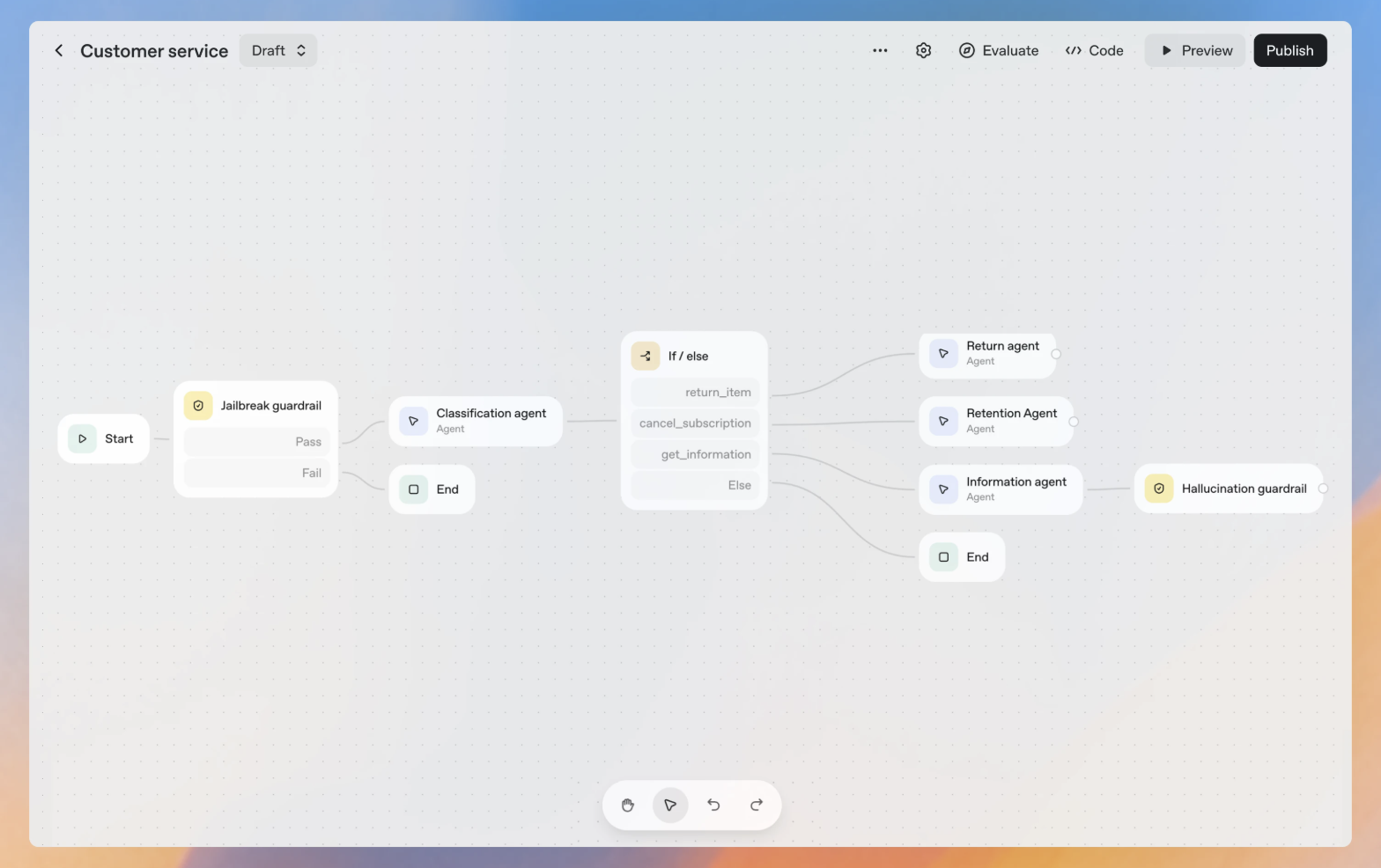This screenshot has width=1381, height=868.
Task: Switch to the Code view
Action: pos(1094,51)
